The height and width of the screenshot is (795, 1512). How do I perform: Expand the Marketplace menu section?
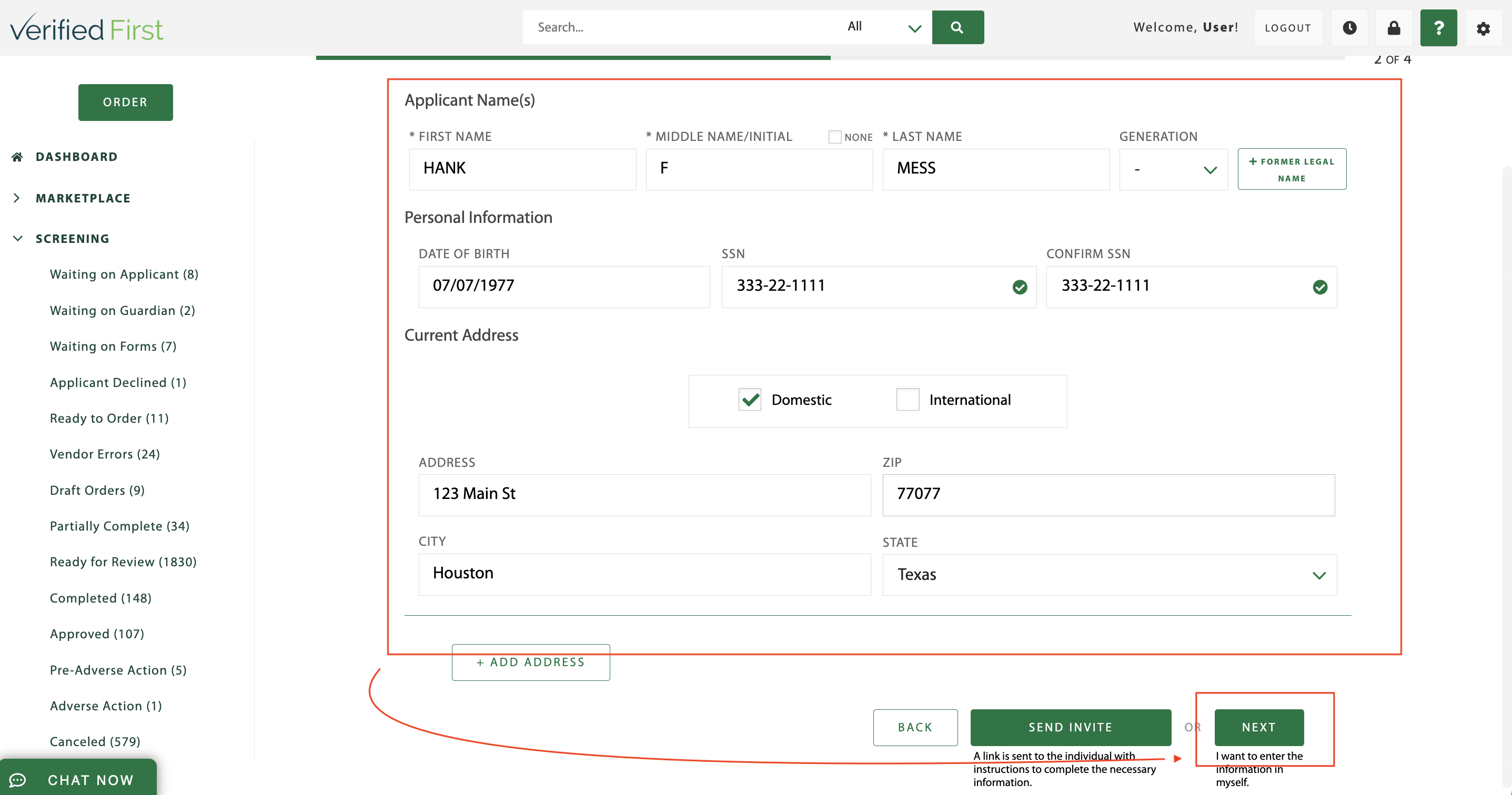(x=82, y=198)
